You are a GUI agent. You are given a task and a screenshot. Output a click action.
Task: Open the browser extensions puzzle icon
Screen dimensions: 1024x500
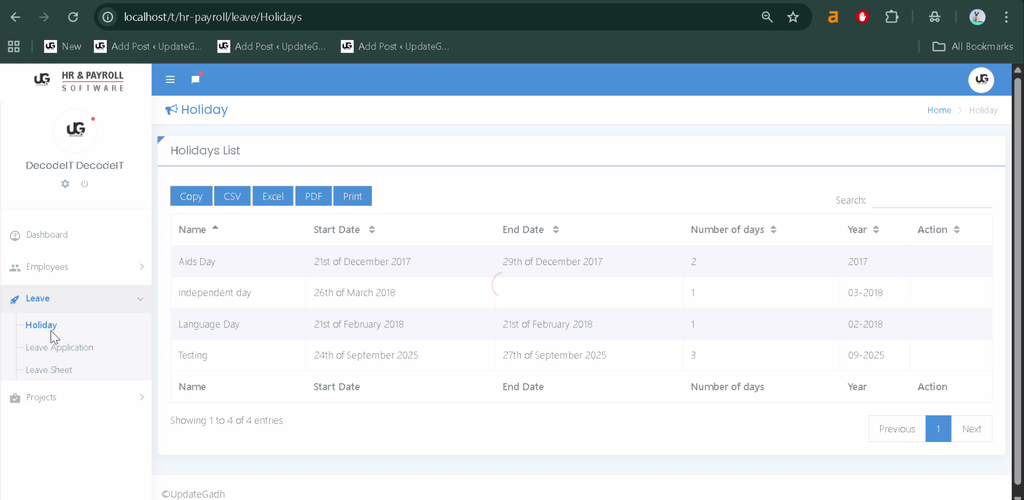(x=891, y=17)
